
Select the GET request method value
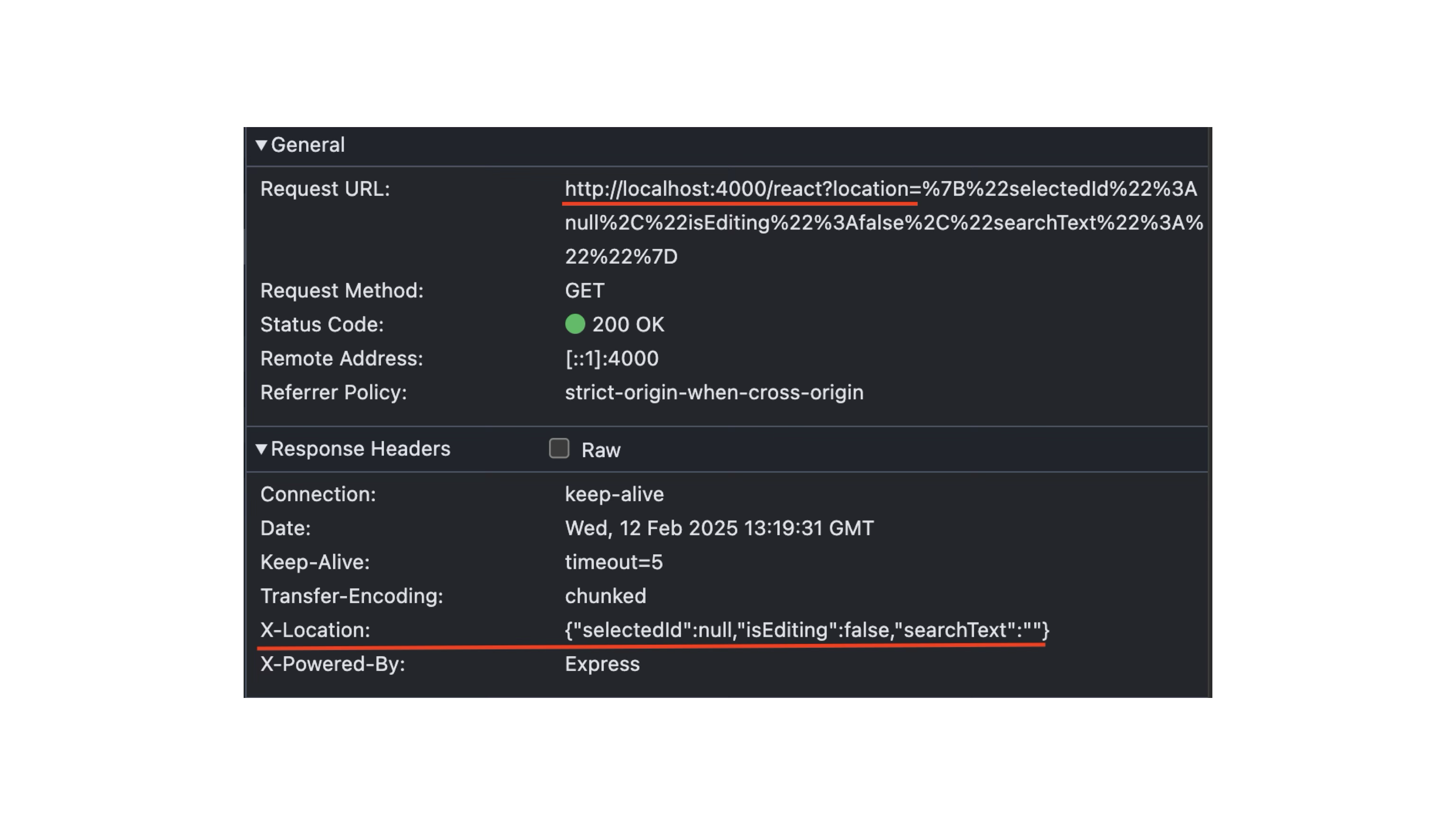click(584, 291)
